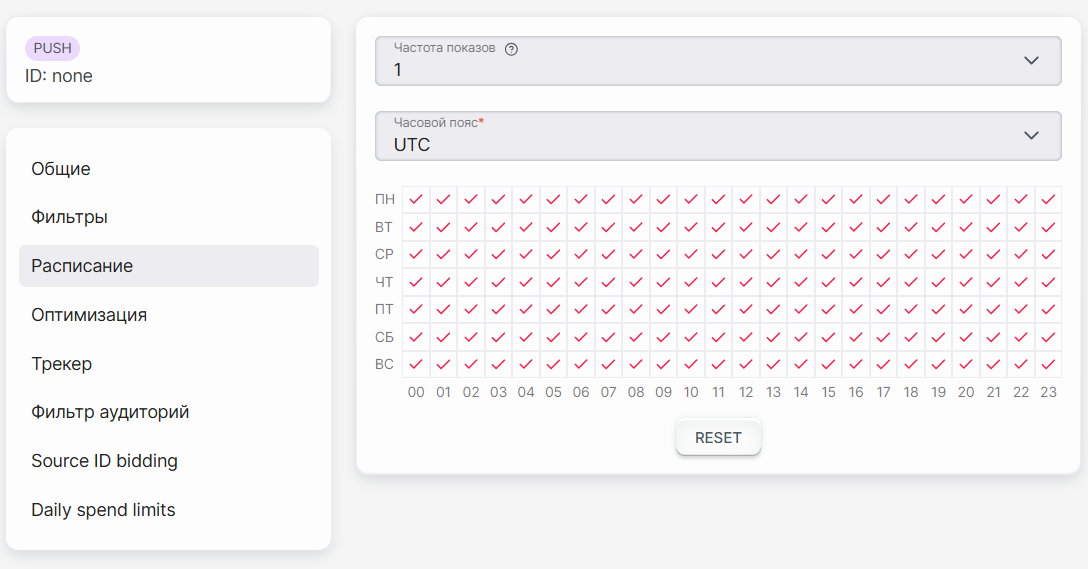Toggle Thursday (ЧТ) hour 21 checkmark
This screenshot has width=1088, height=569.
coord(994,282)
